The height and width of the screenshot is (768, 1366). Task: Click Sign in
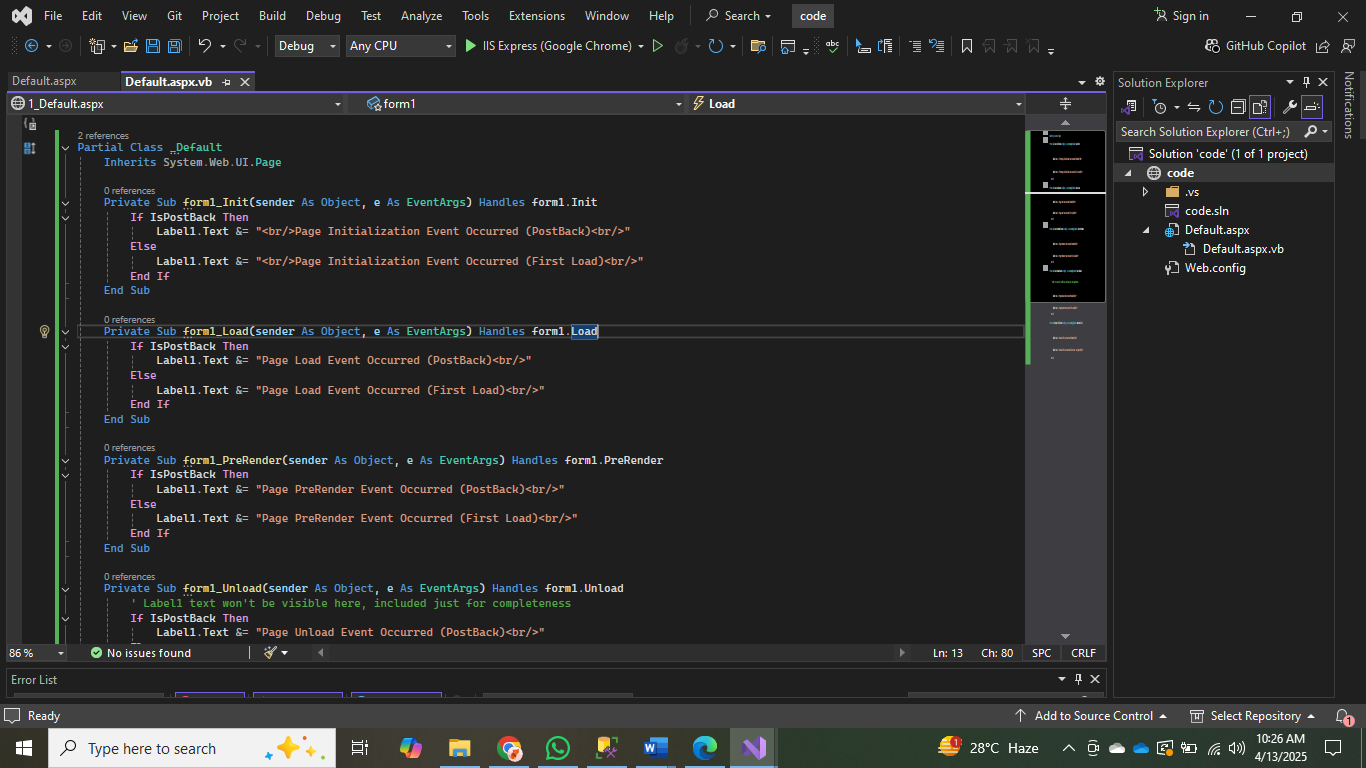coord(1181,16)
